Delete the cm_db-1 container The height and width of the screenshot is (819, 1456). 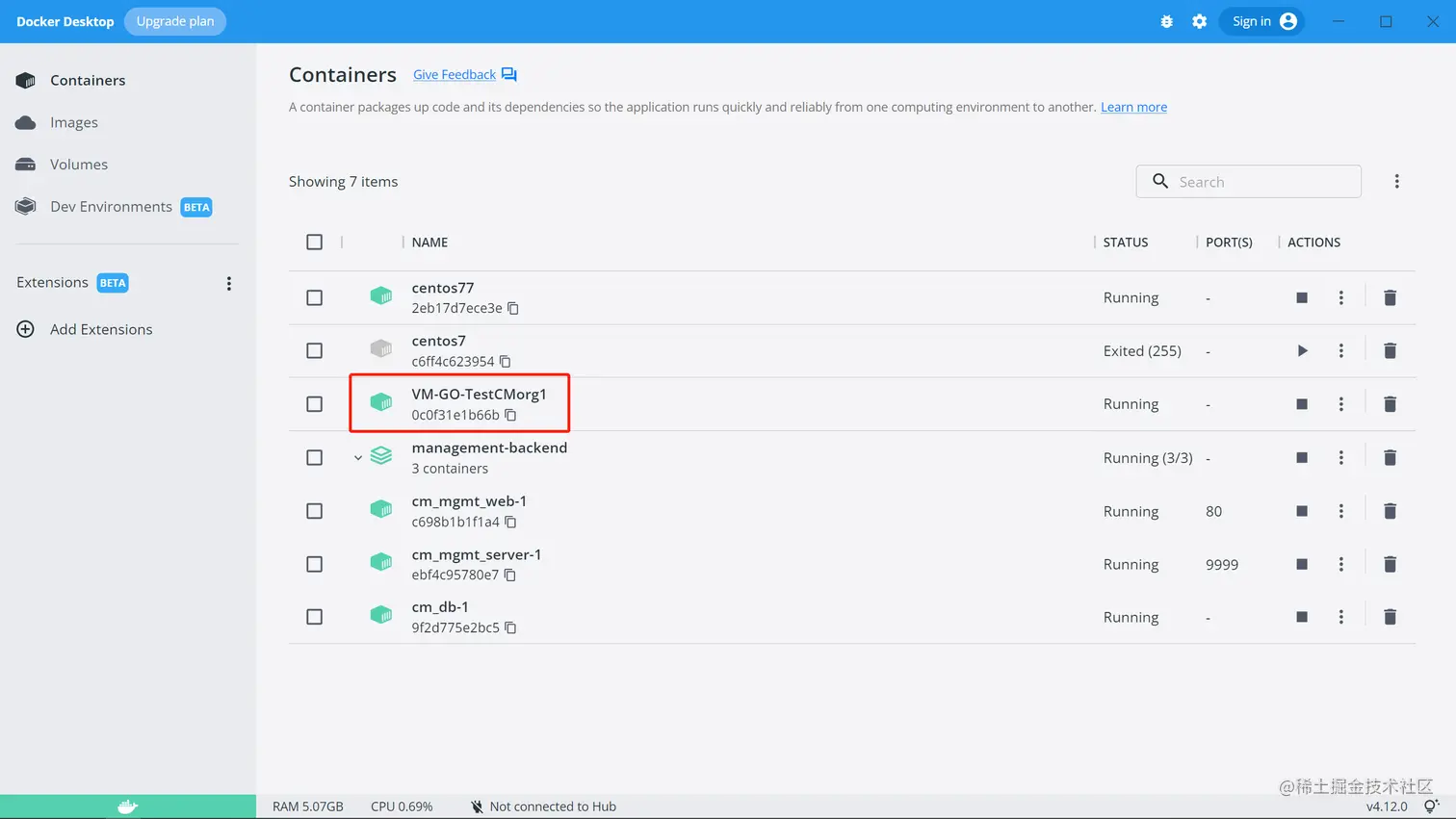click(1390, 617)
